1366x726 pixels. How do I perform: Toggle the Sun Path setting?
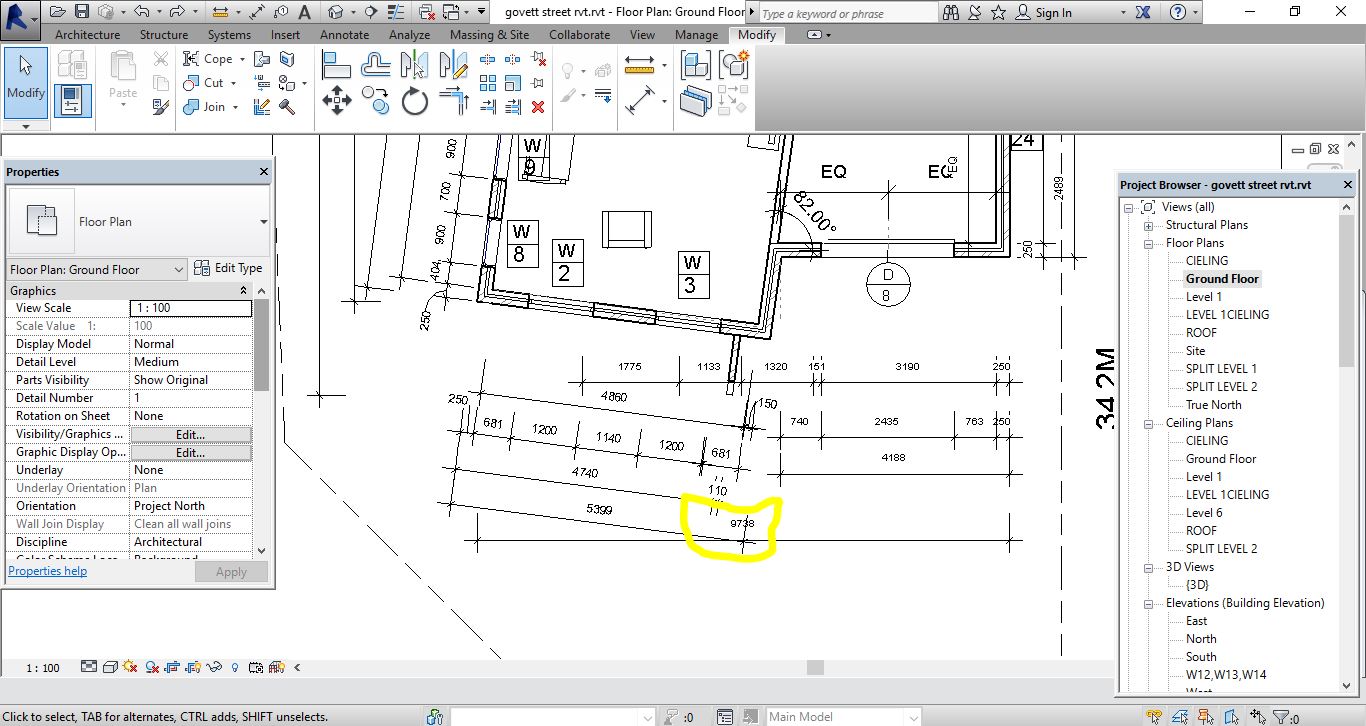pos(128,667)
